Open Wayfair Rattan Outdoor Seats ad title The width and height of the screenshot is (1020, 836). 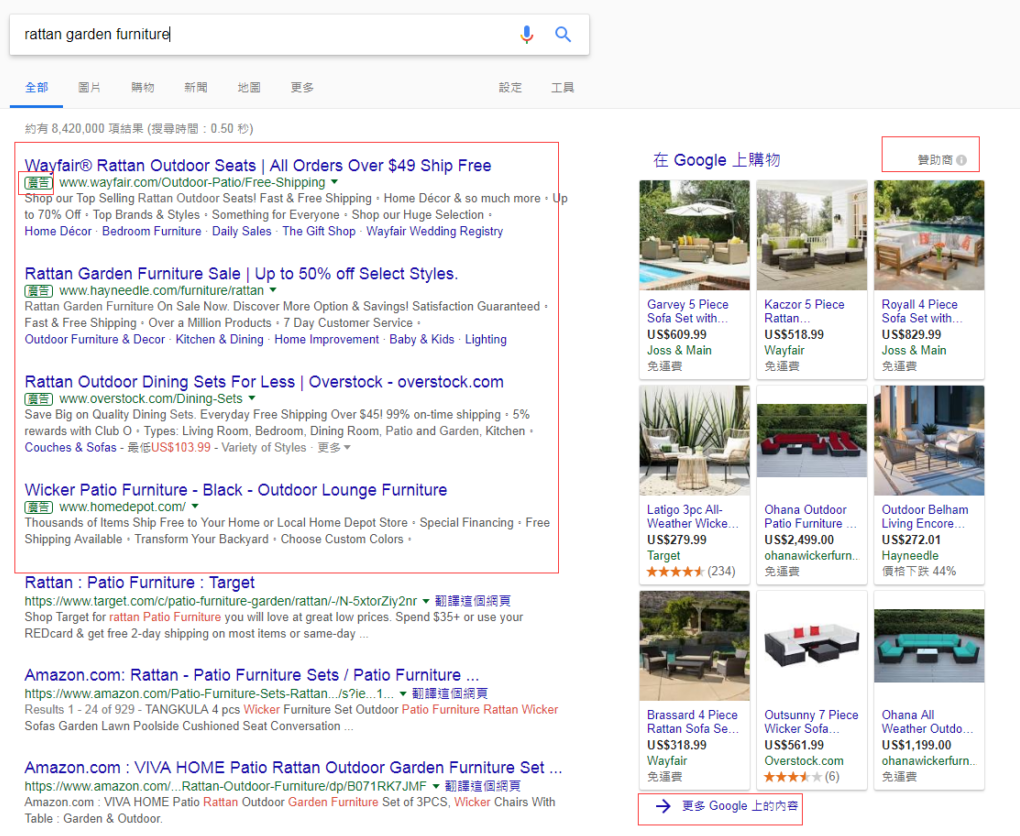pyautogui.click(x=258, y=165)
